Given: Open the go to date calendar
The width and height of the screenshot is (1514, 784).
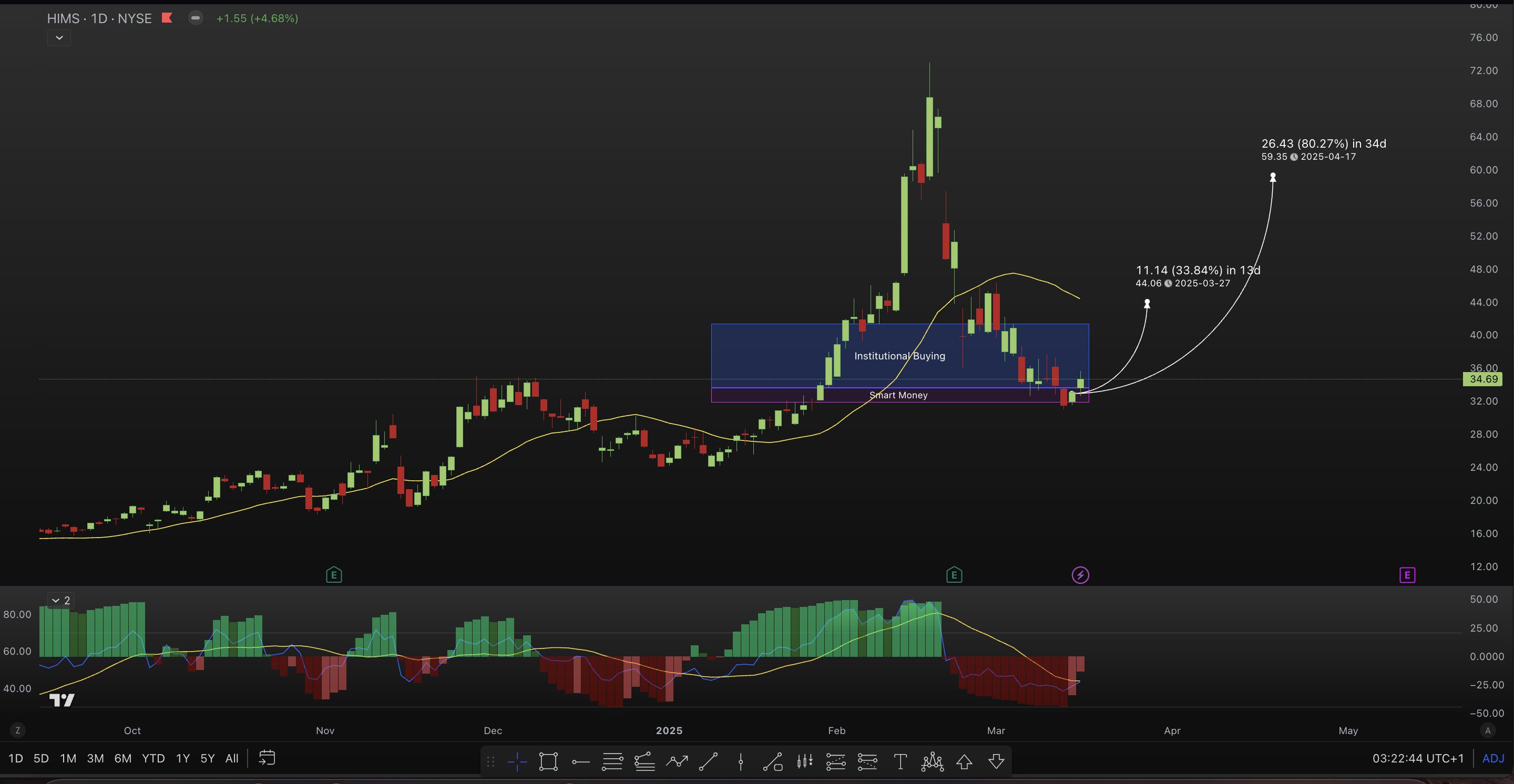Looking at the screenshot, I should pyautogui.click(x=267, y=758).
